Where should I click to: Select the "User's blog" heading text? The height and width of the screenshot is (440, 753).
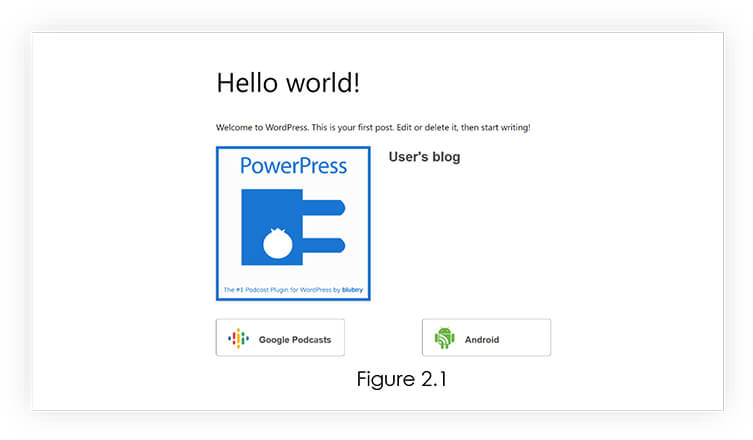pyautogui.click(x=425, y=157)
